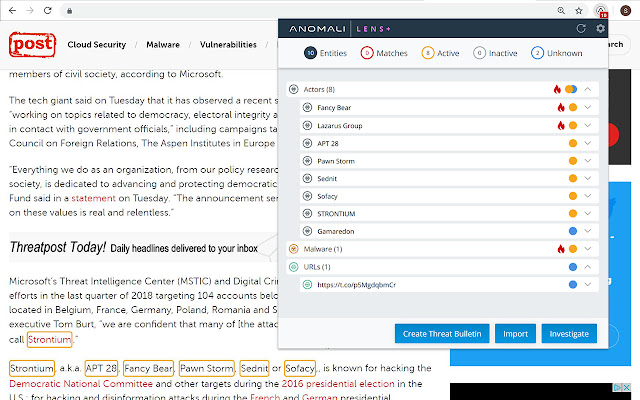Filter by Unknown tab
Viewport: 640px width, 400px height.
pyautogui.click(x=557, y=53)
